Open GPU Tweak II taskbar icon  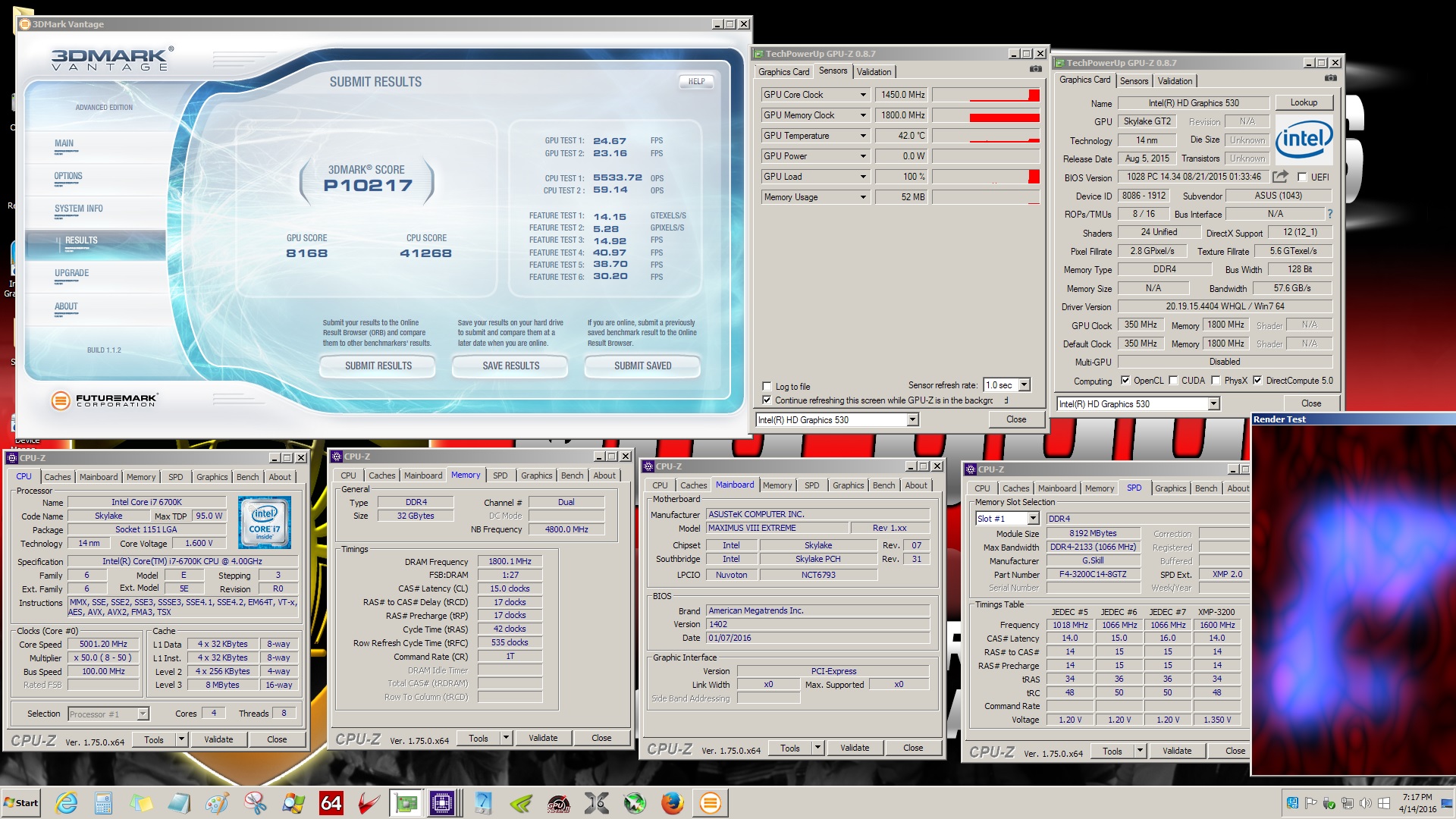pyautogui.click(x=559, y=803)
